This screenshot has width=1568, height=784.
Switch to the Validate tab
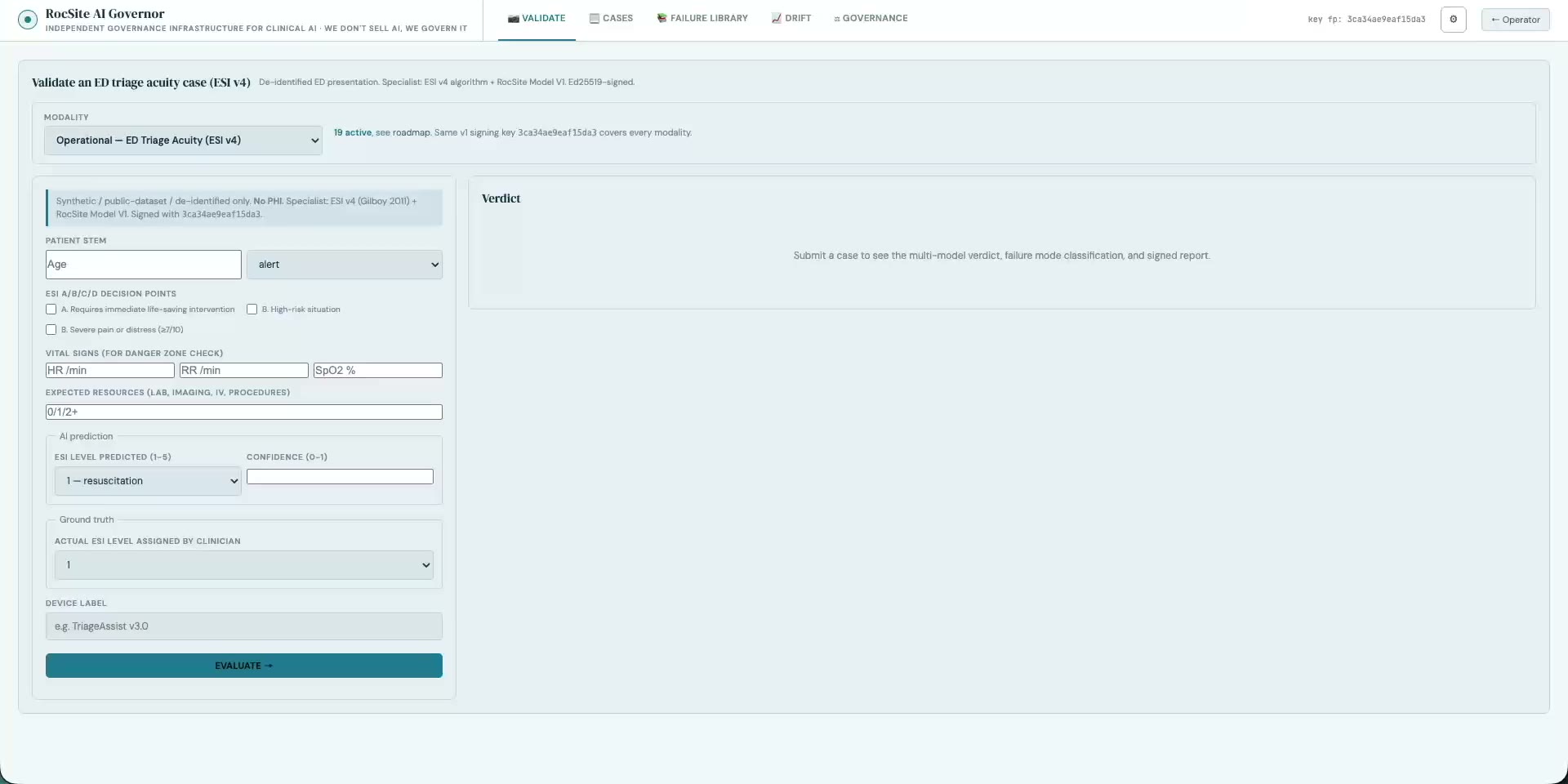coord(537,18)
